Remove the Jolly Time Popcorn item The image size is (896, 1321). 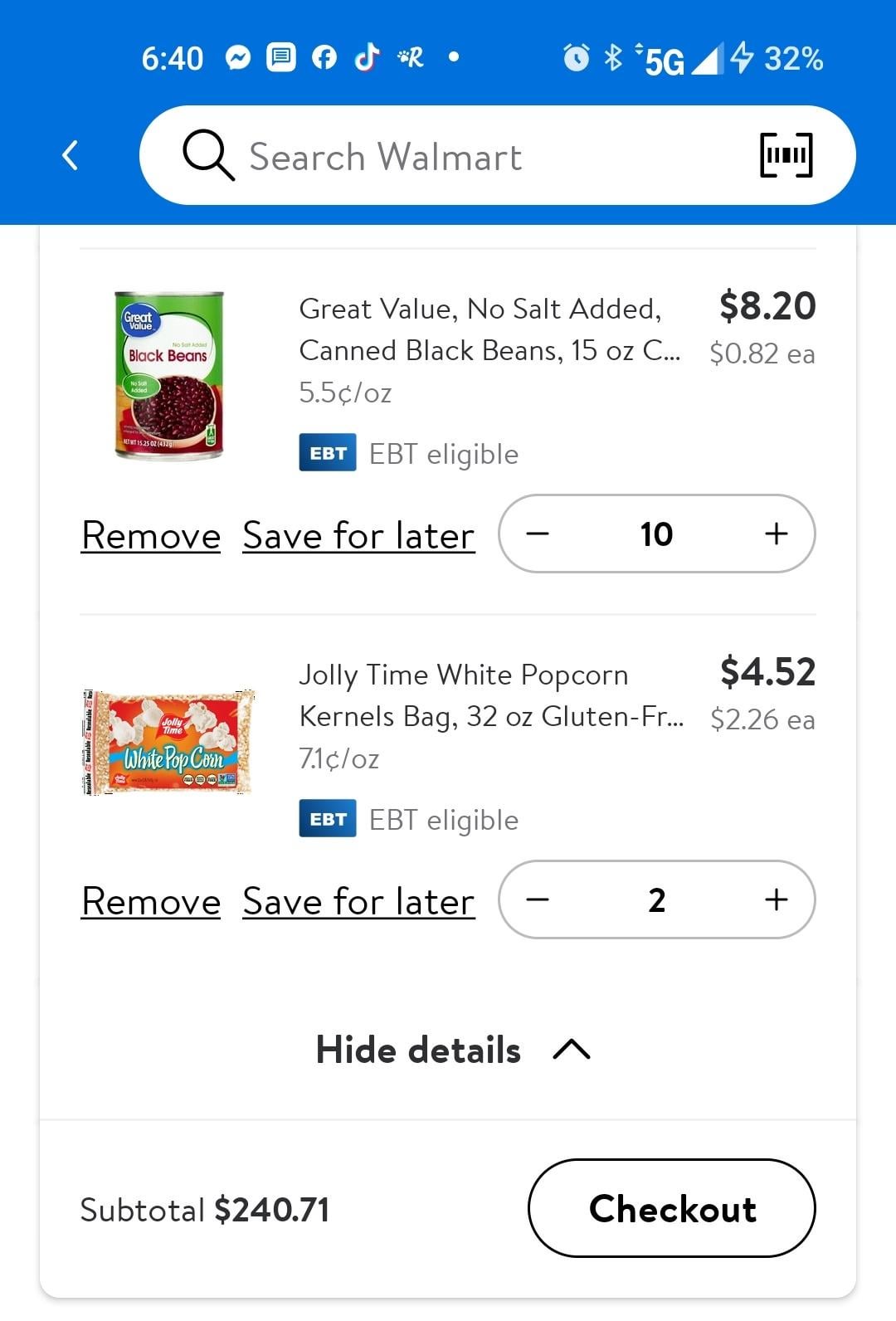click(x=151, y=901)
